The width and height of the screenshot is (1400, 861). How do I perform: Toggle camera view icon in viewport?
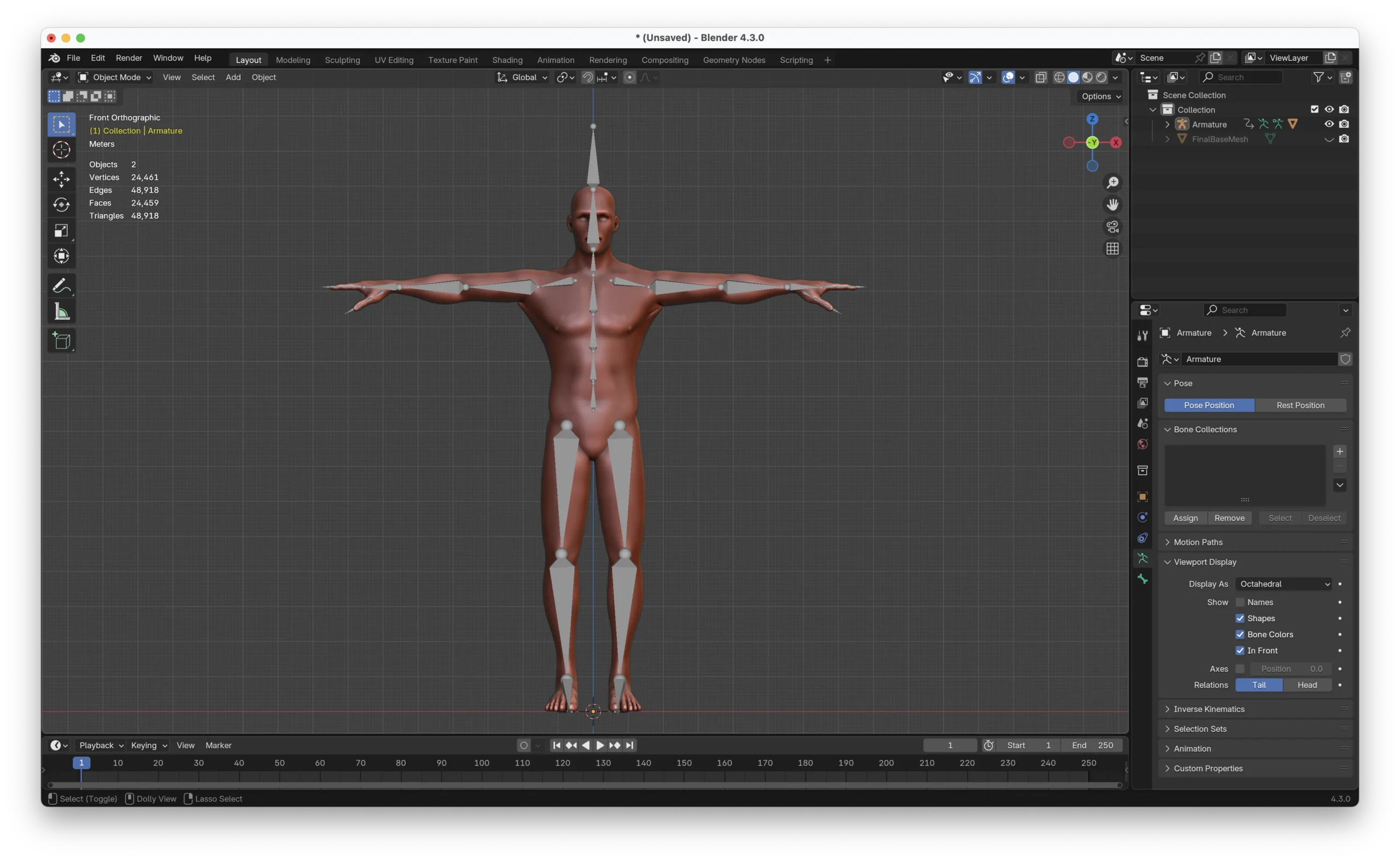point(1112,227)
